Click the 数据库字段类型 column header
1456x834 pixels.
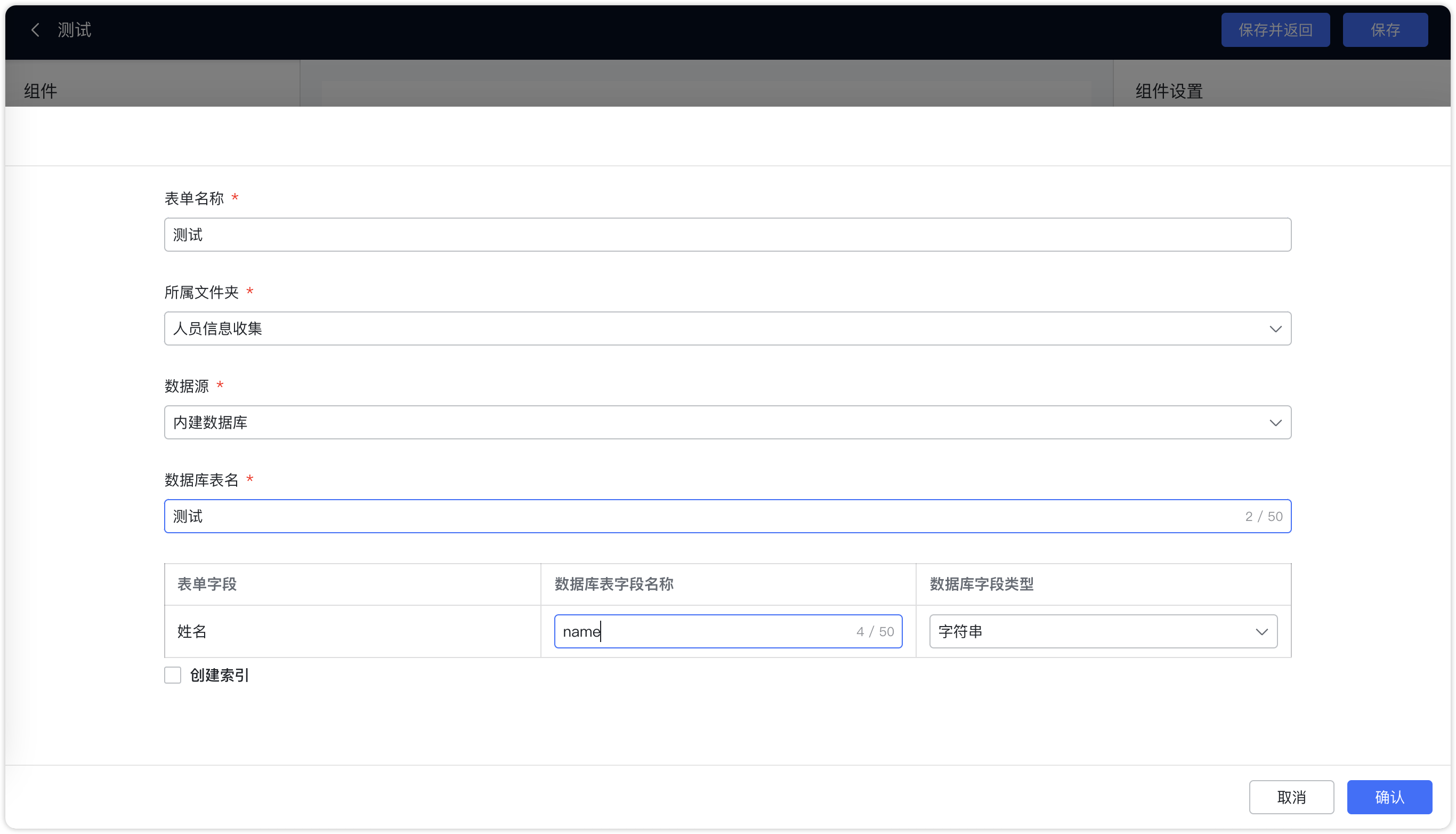(1103, 584)
